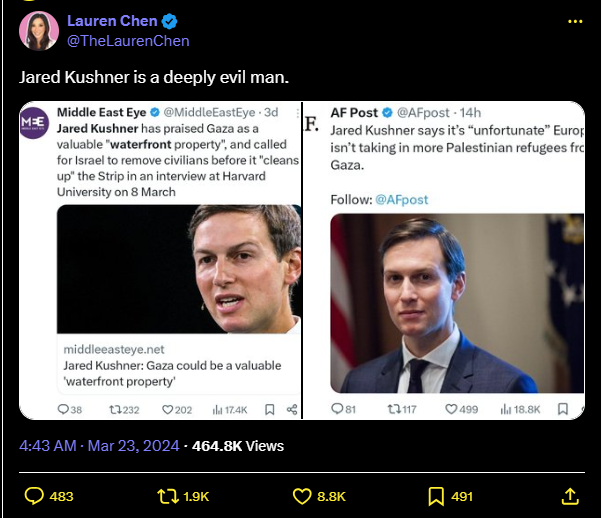Image resolution: width=602 pixels, height=518 pixels.
Task: Open the AF Post screenshot image
Action: click(443, 260)
